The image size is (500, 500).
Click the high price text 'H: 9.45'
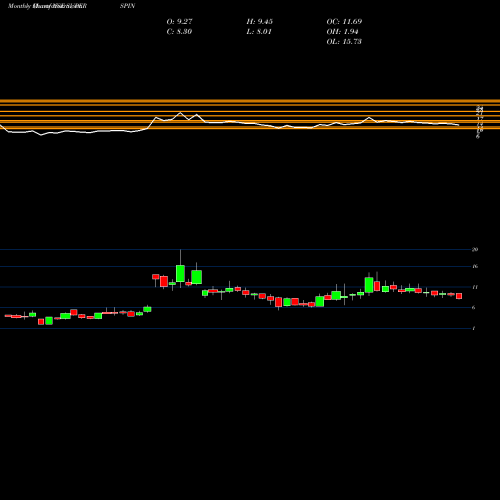pyautogui.click(x=260, y=22)
